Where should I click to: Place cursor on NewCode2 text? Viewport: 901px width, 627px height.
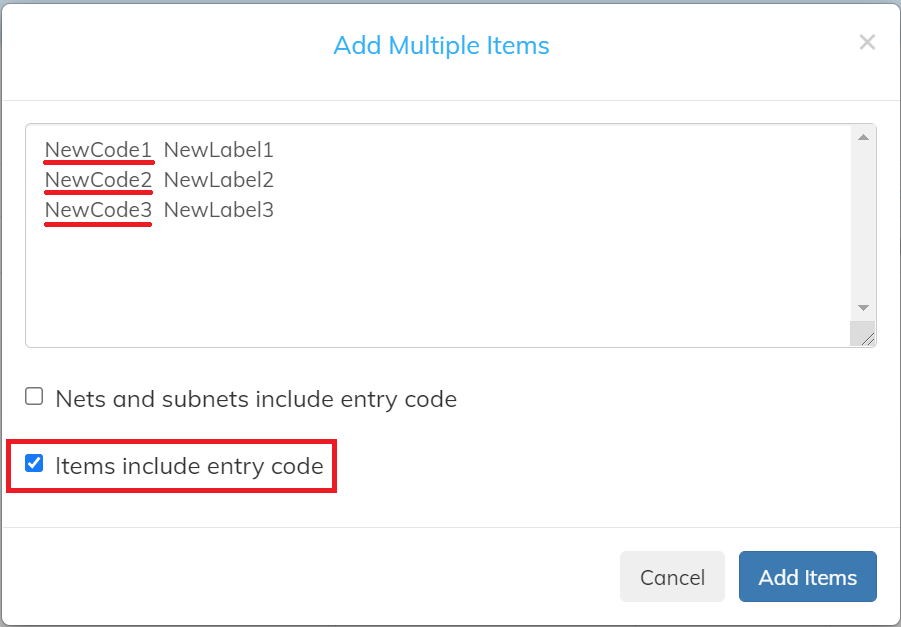[x=98, y=180]
